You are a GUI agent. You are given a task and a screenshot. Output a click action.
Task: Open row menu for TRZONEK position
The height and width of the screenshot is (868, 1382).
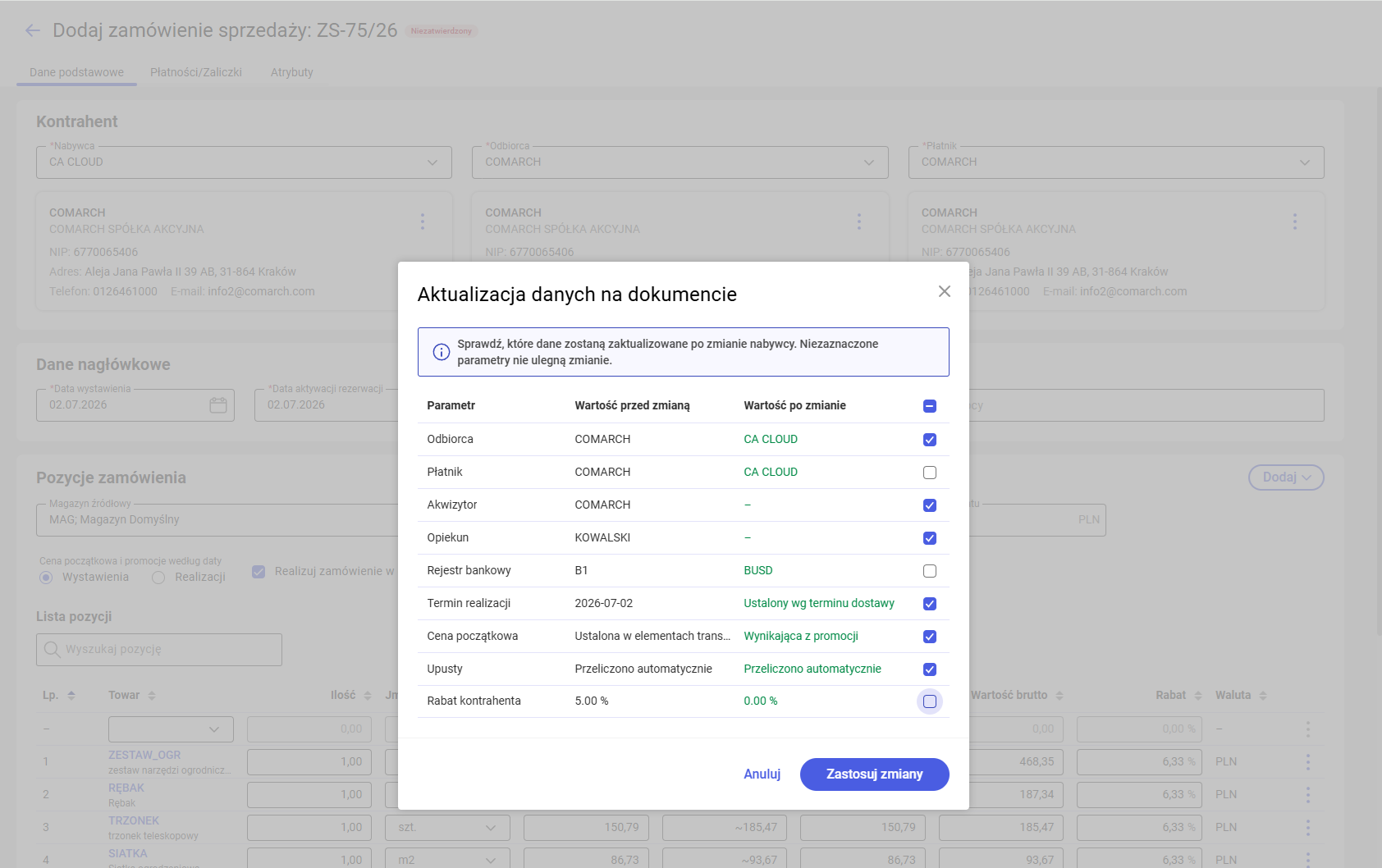tap(1308, 827)
